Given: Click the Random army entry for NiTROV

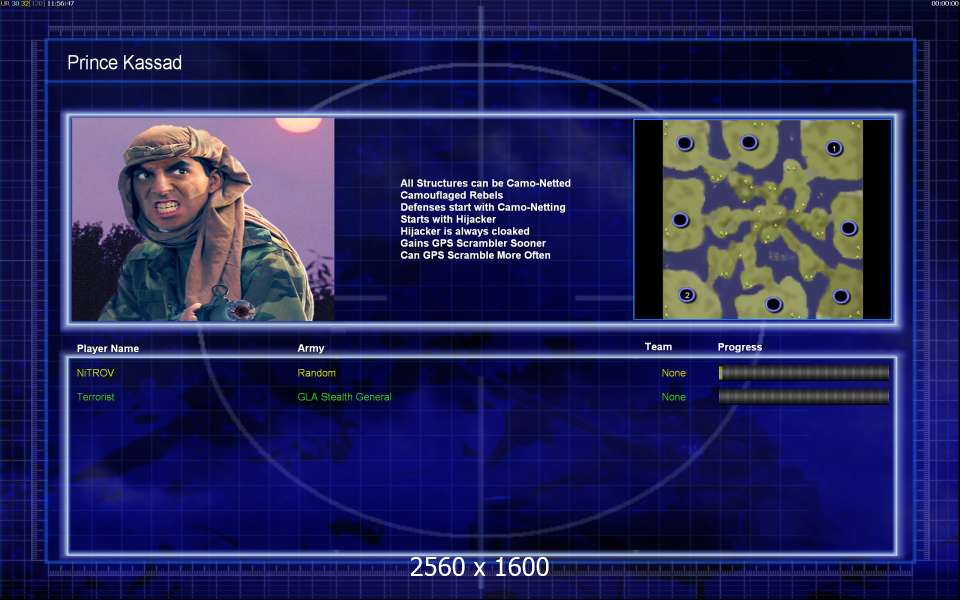Looking at the screenshot, I should coord(317,373).
